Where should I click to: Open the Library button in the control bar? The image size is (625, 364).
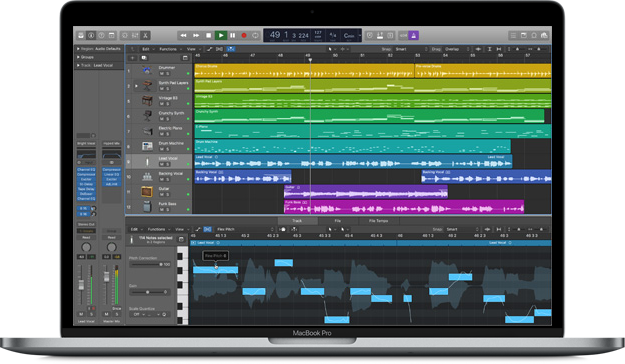(81, 35)
